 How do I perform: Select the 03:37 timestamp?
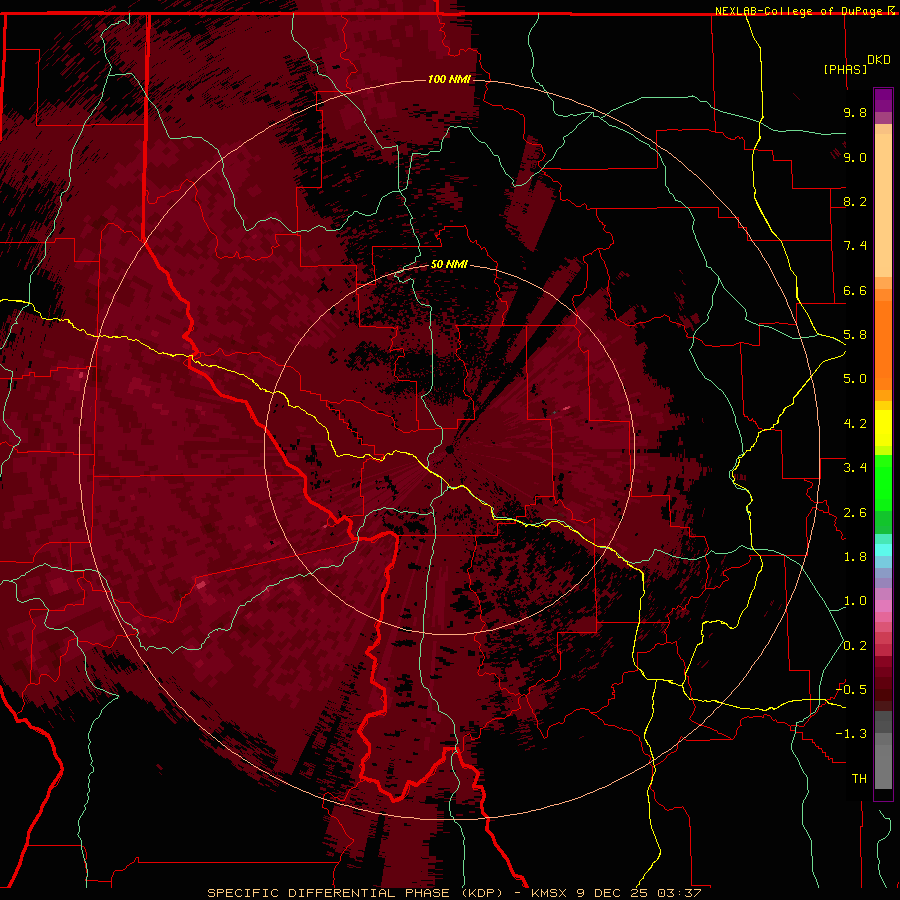[680, 893]
